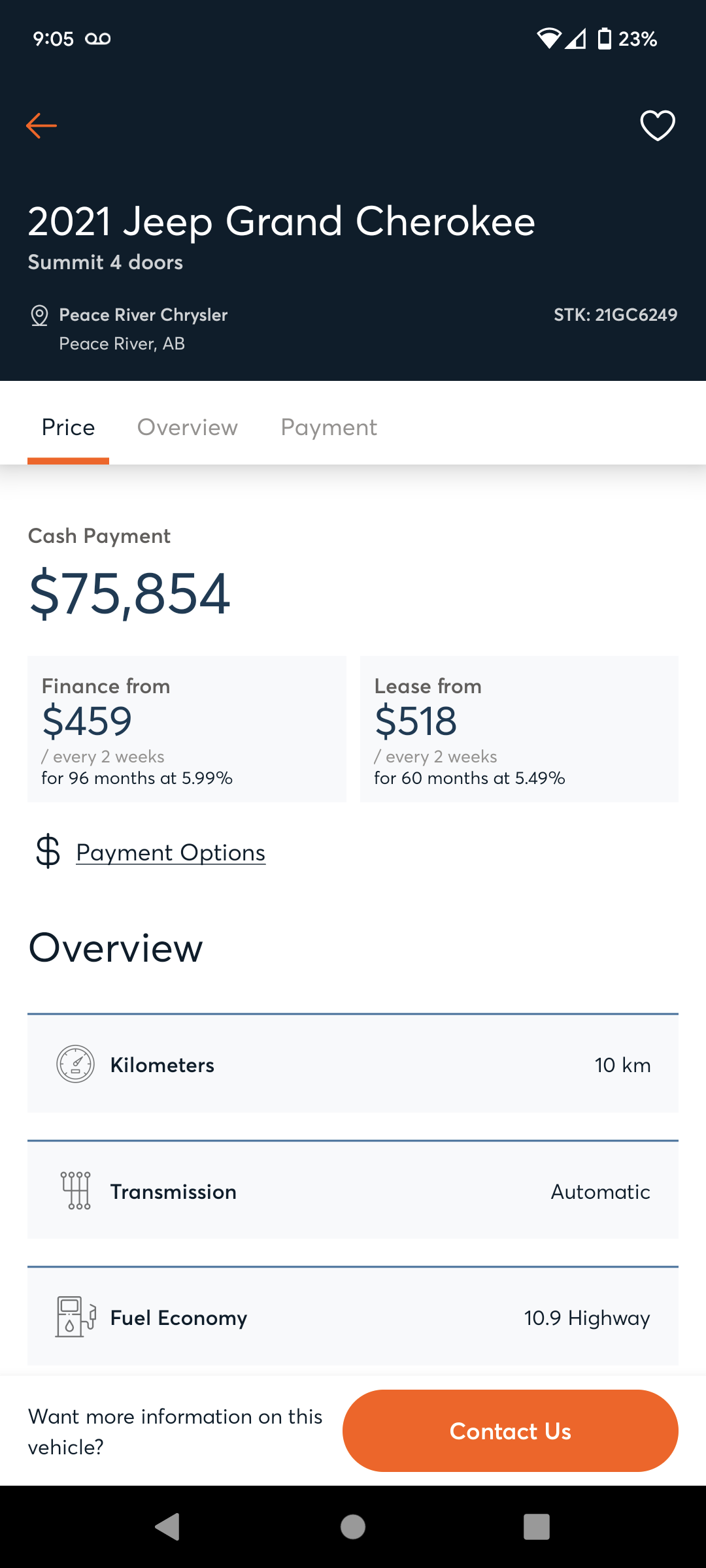This screenshot has width=706, height=1568.
Task: Tap Android recent apps button
Action: point(537,1527)
